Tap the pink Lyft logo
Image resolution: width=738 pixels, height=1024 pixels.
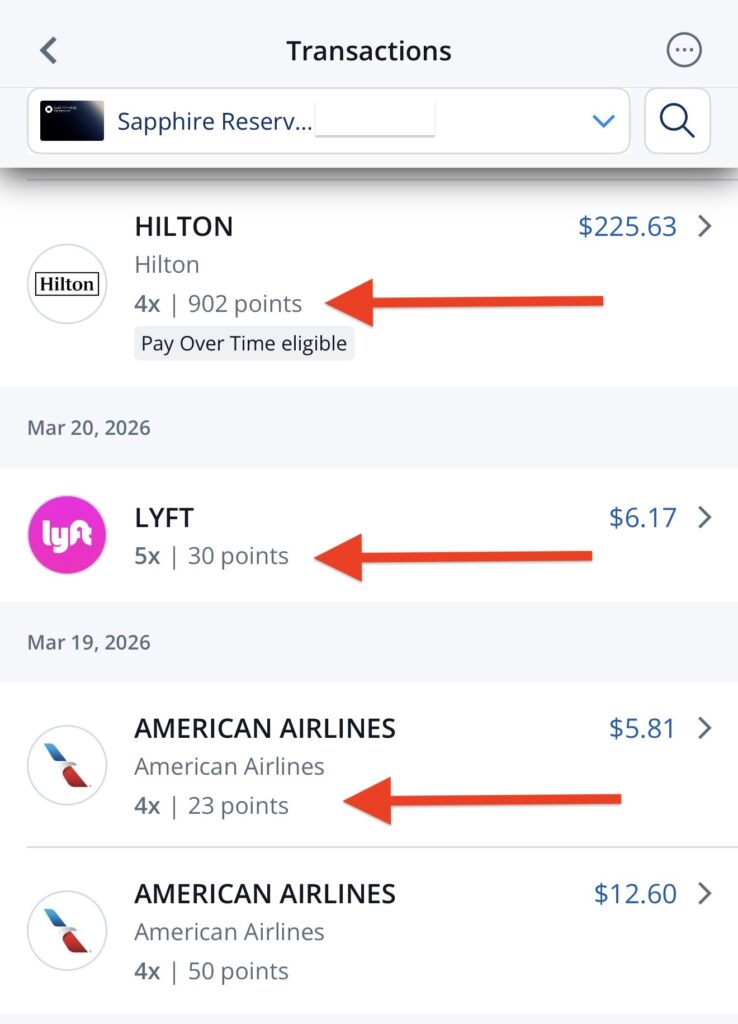pyautogui.click(x=67, y=535)
